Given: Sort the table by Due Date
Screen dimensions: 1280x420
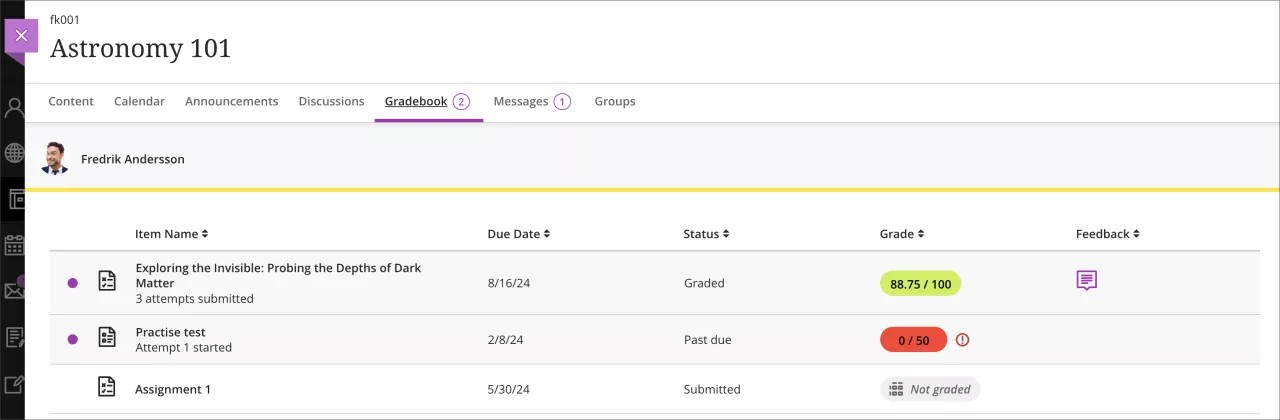Looking at the screenshot, I should point(518,234).
